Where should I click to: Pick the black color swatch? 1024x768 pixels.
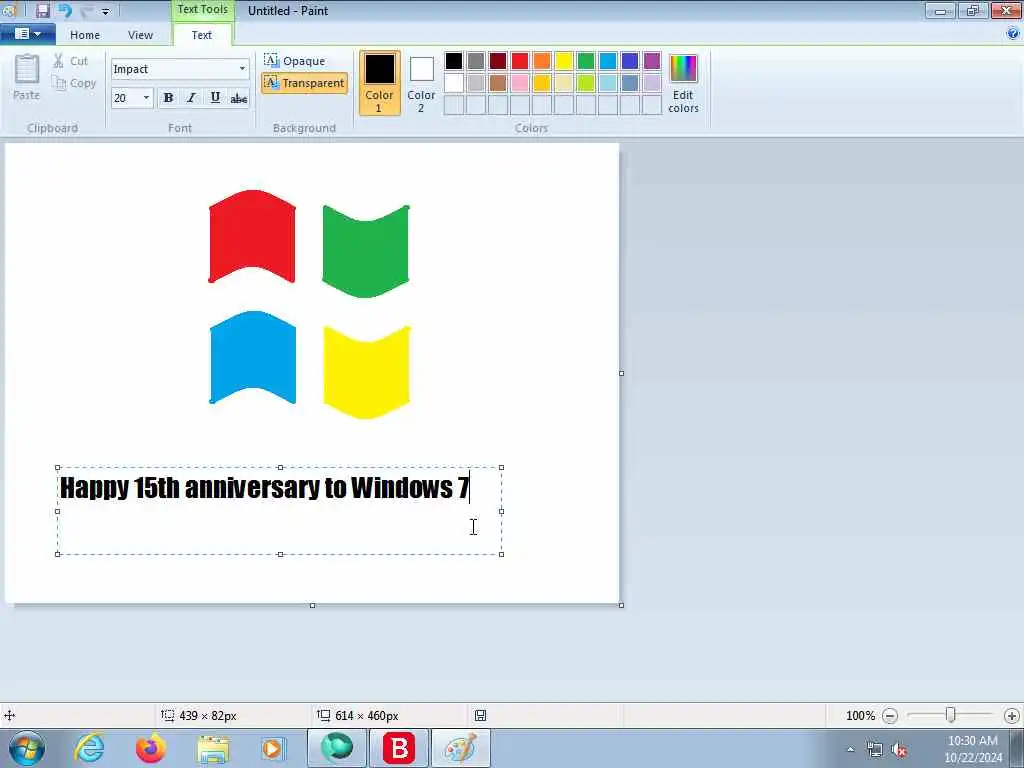pos(454,61)
